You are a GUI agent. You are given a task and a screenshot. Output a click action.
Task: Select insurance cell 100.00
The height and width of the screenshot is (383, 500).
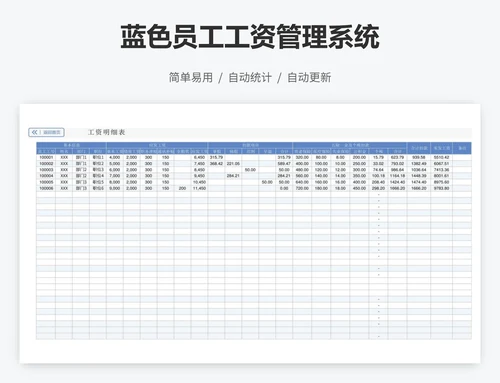[321, 164]
